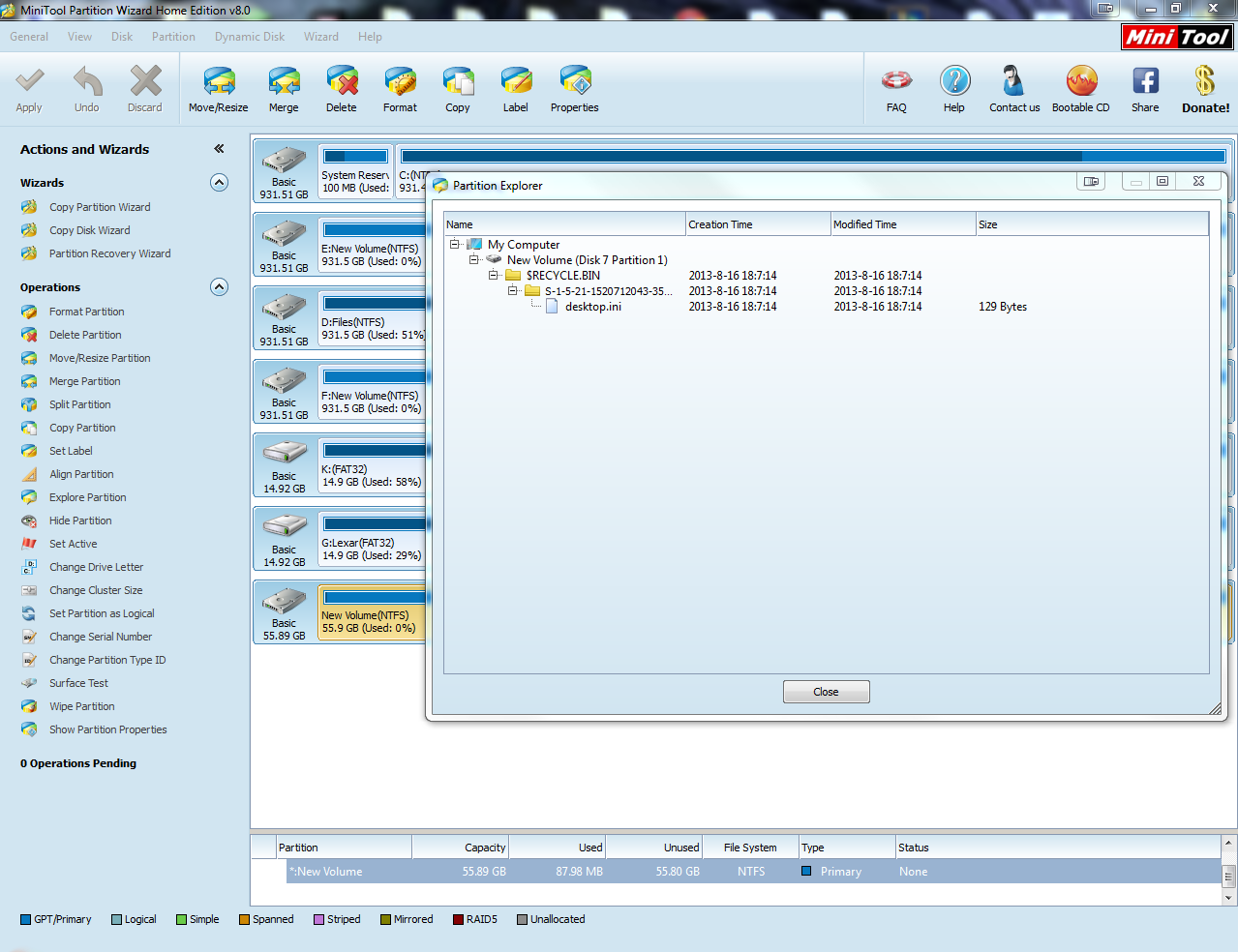Image resolution: width=1238 pixels, height=952 pixels.
Task: Open the Partition Recovery Wizard link
Action: point(110,253)
